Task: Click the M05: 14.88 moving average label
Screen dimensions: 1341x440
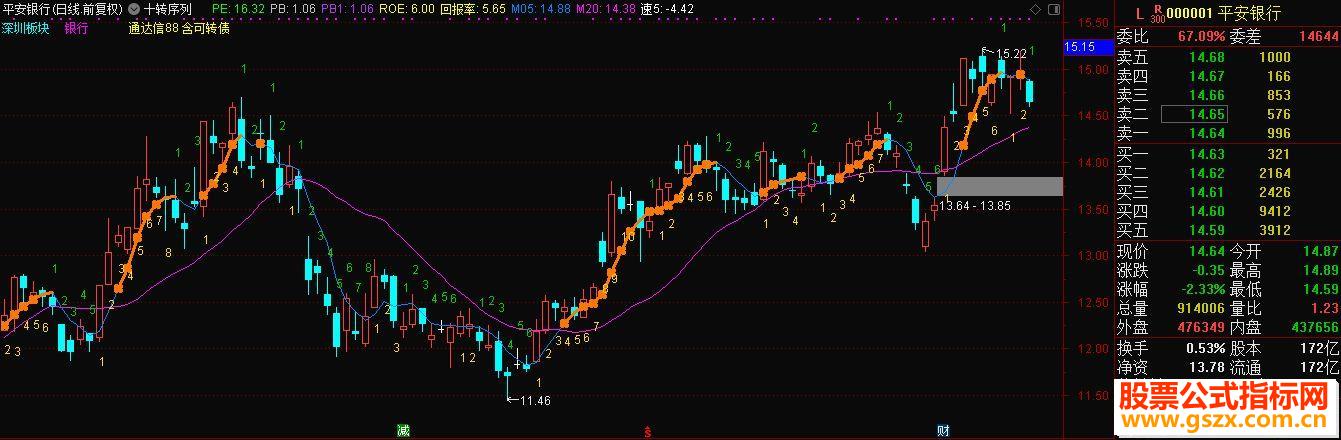Action: click(540, 8)
